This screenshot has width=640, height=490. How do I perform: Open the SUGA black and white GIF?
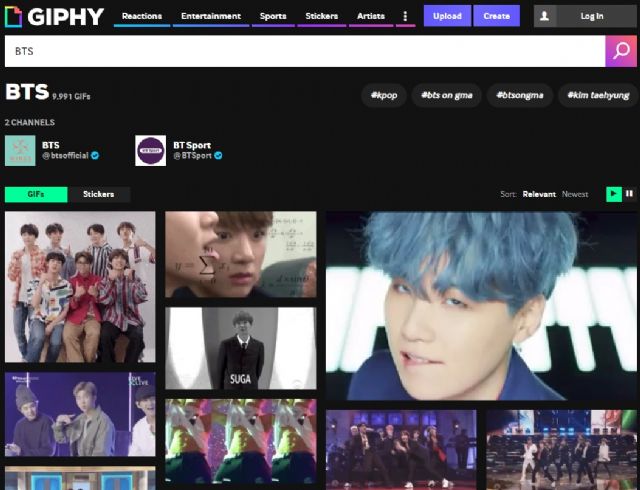(x=240, y=348)
